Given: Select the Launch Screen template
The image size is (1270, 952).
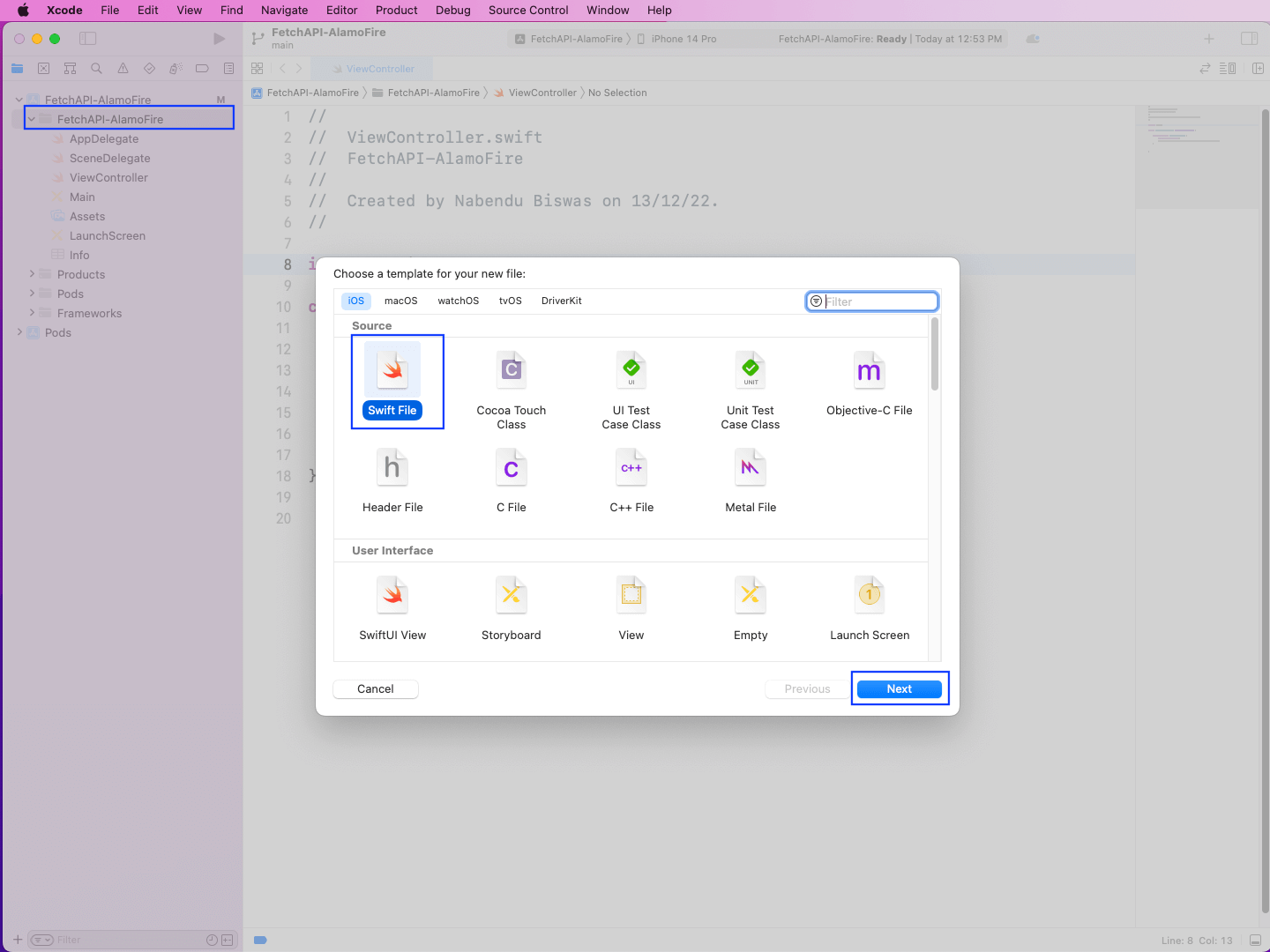Looking at the screenshot, I should click(x=869, y=596).
